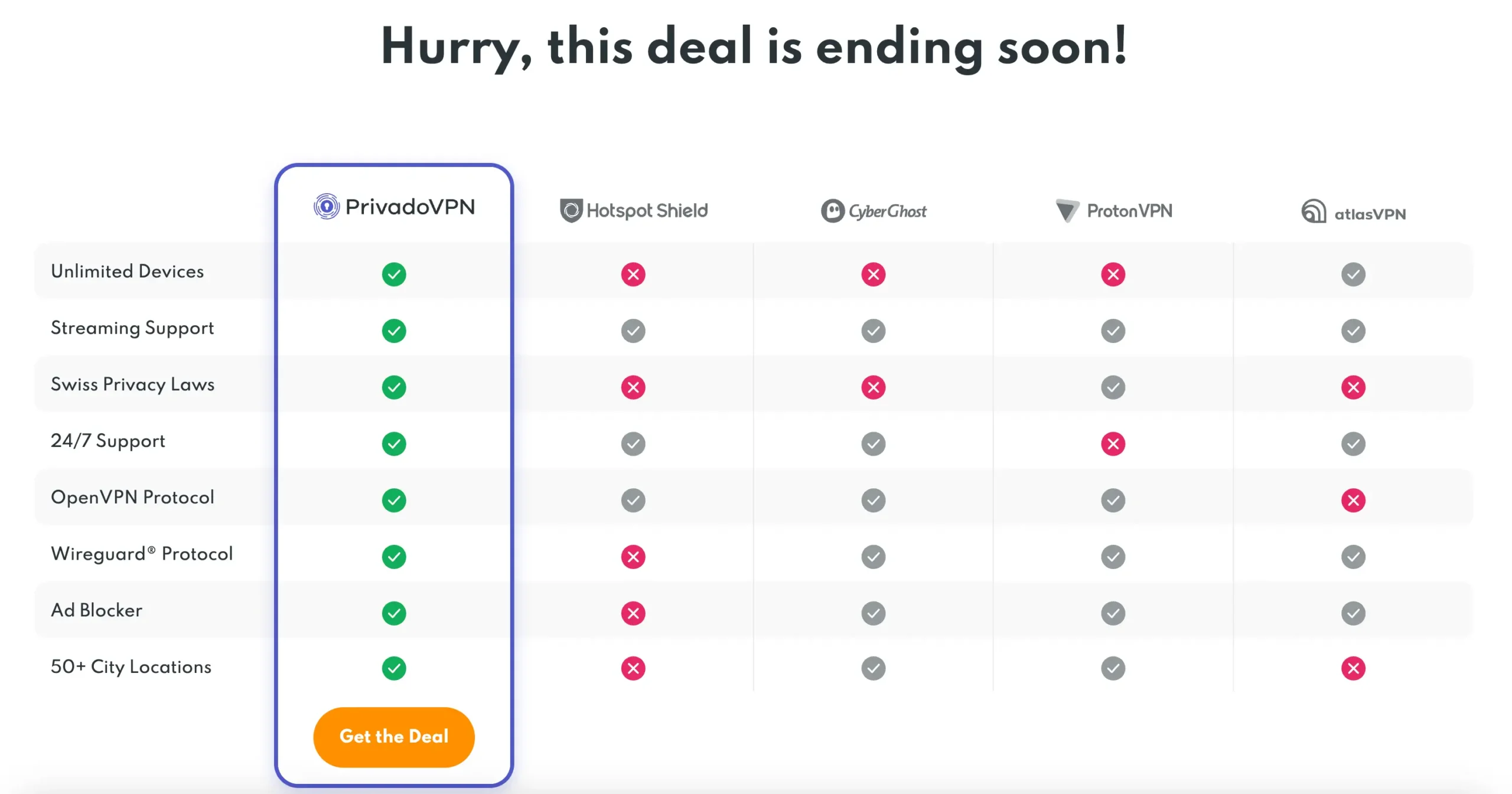
Task: Click atlasVPN's red X for OpenVPN Protocol
Action: pyautogui.click(x=1353, y=501)
